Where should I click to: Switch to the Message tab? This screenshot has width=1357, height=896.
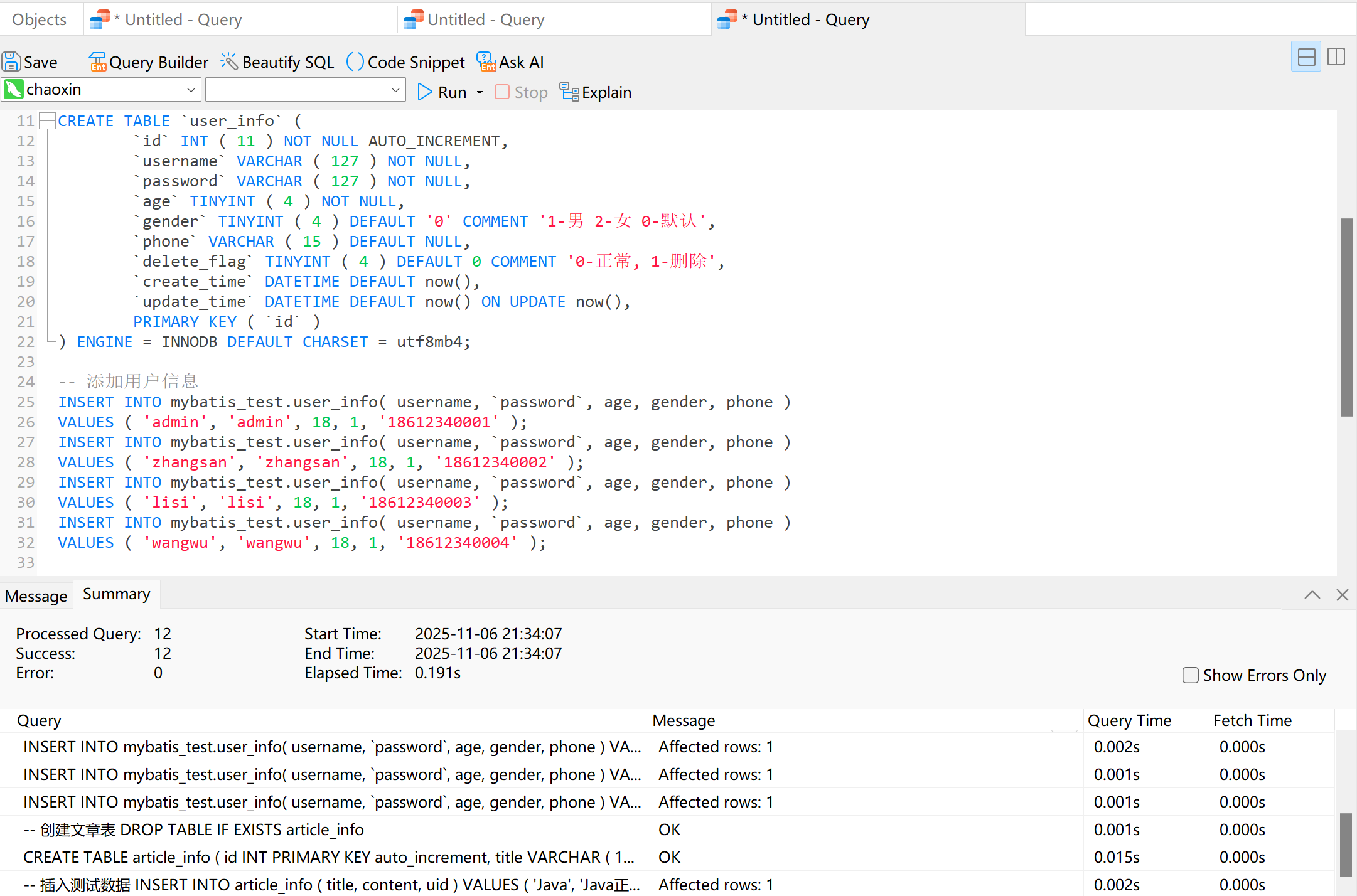pyautogui.click(x=36, y=595)
